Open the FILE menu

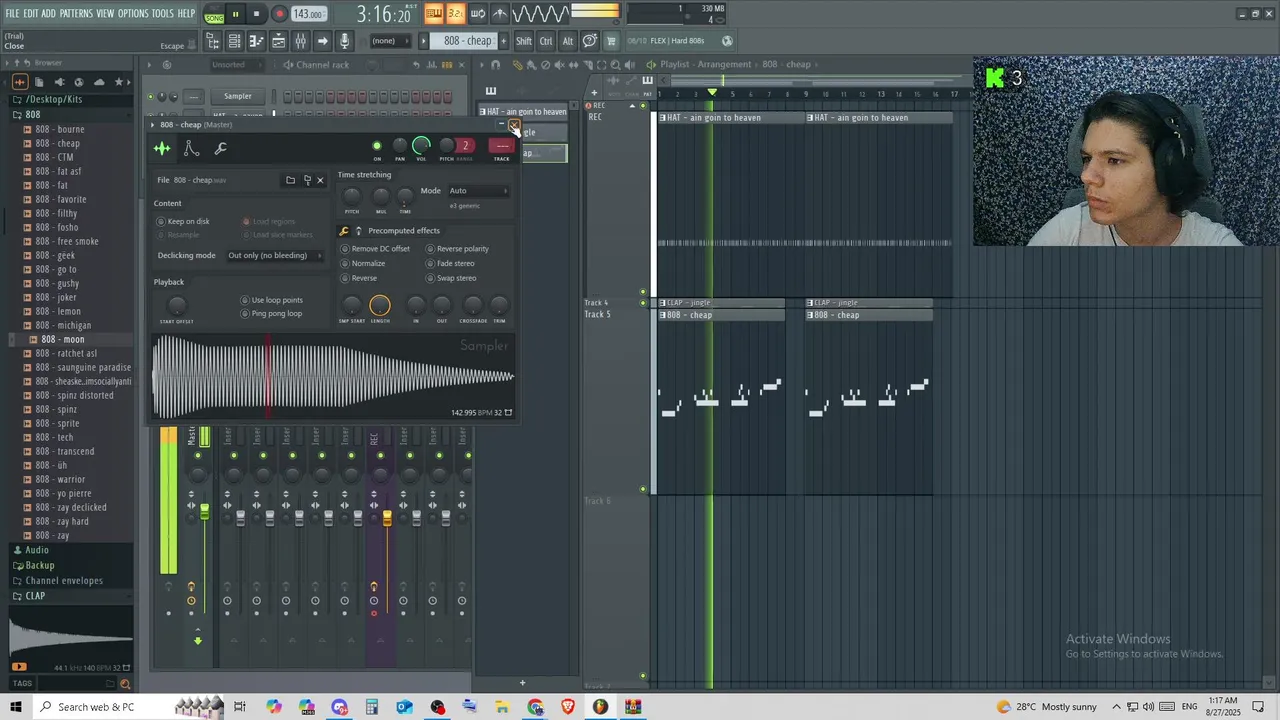click(12, 14)
